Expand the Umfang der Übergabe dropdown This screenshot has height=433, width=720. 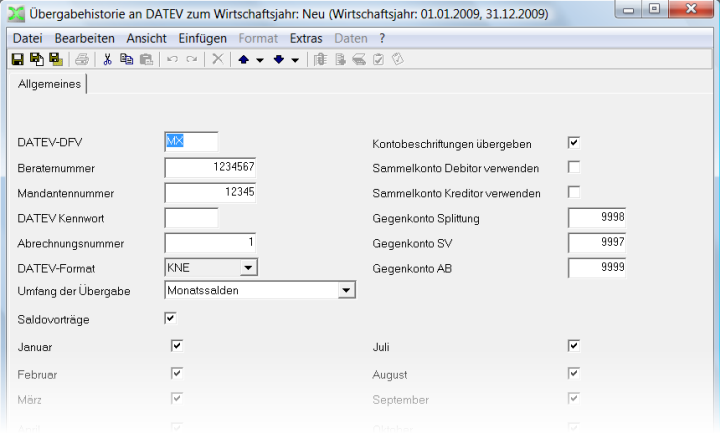pyautogui.click(x=346, y=290)
